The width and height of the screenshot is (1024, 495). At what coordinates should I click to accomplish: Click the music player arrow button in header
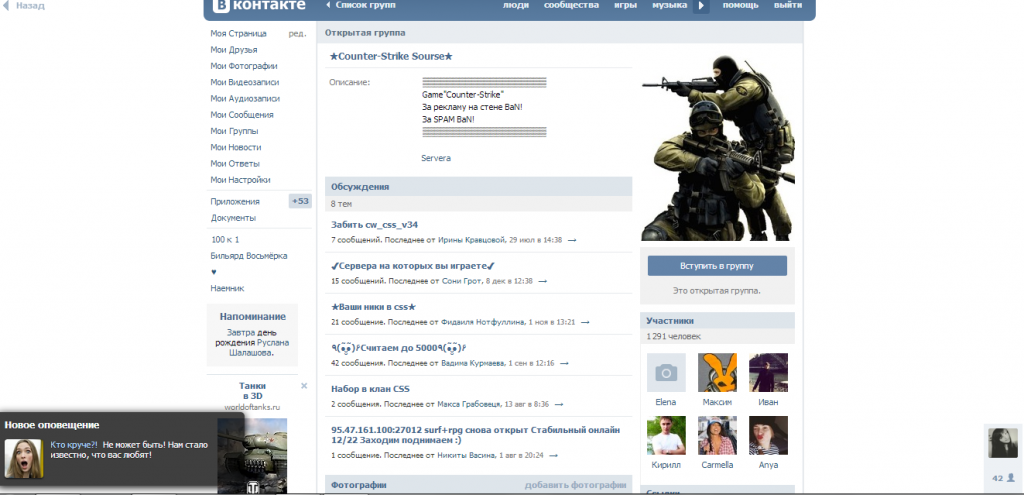pyautogui.click(x=702, y=6)
